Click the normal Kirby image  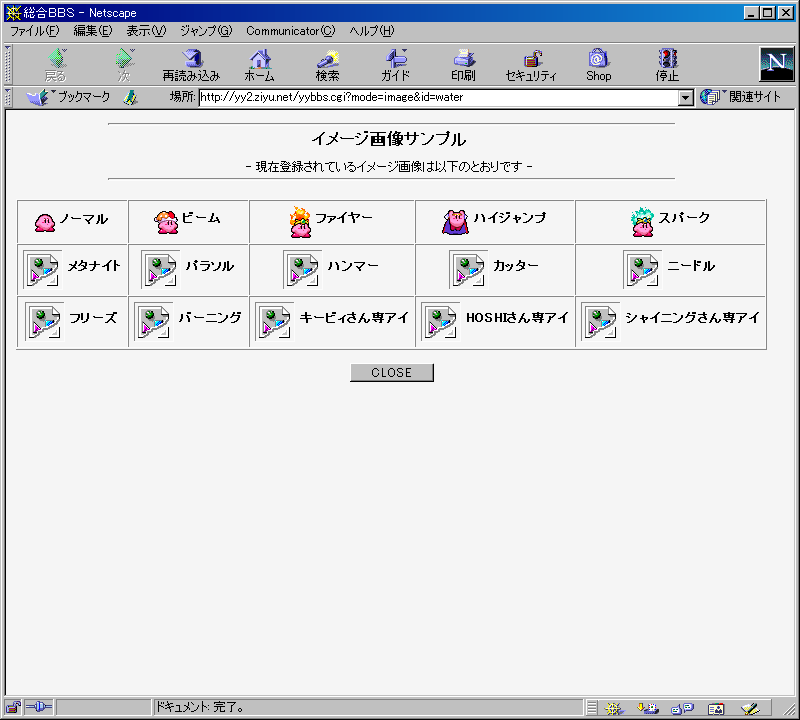click(45, 222)
